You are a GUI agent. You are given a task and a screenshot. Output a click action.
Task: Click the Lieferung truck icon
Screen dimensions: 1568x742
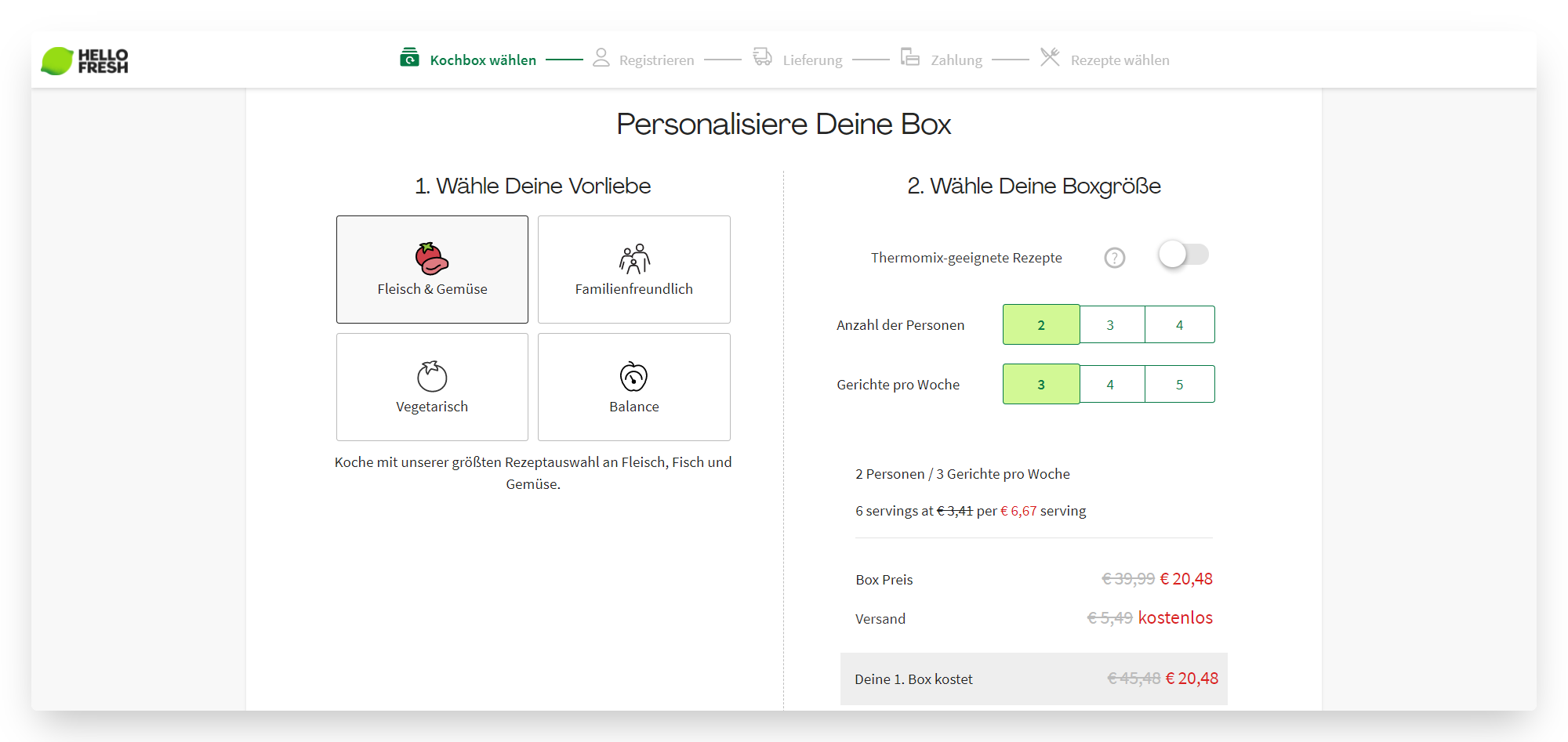click(763, 56)
